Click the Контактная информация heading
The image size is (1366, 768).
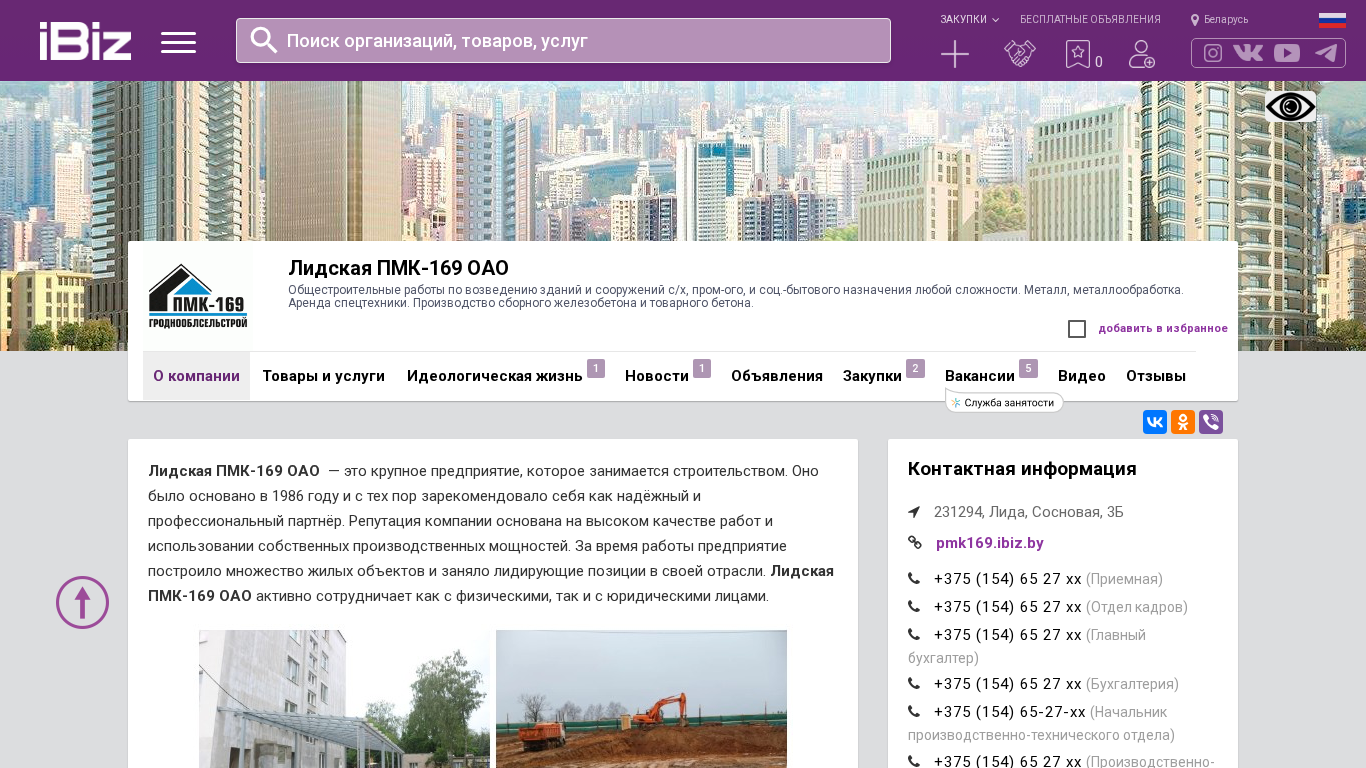(1022, 469)
